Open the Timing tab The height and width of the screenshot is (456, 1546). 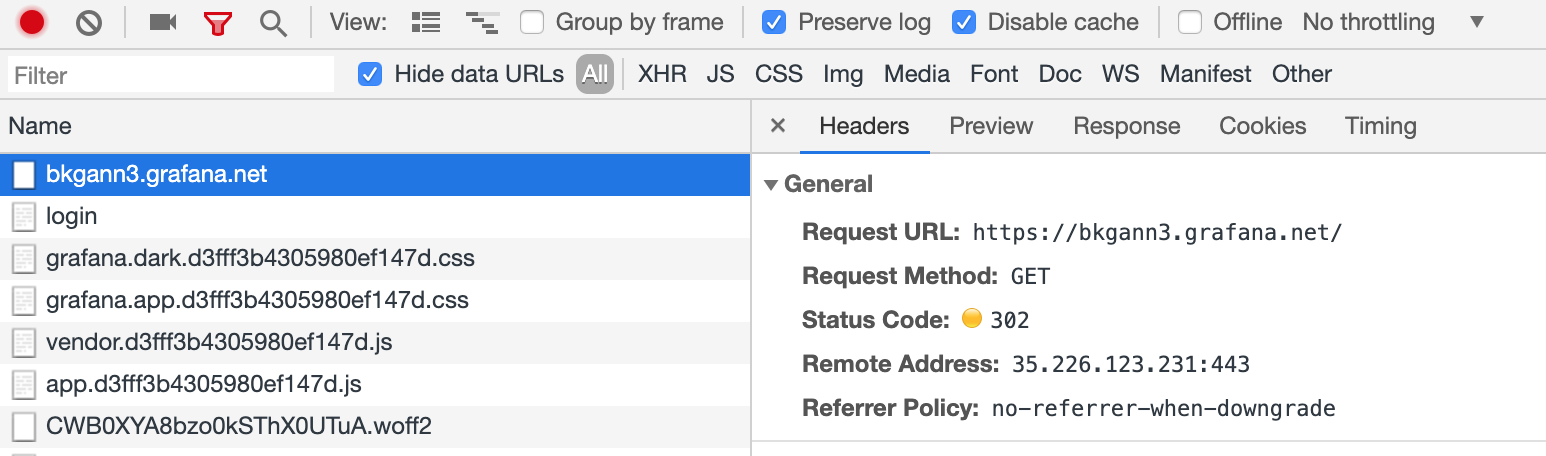tap(1380, 126)
